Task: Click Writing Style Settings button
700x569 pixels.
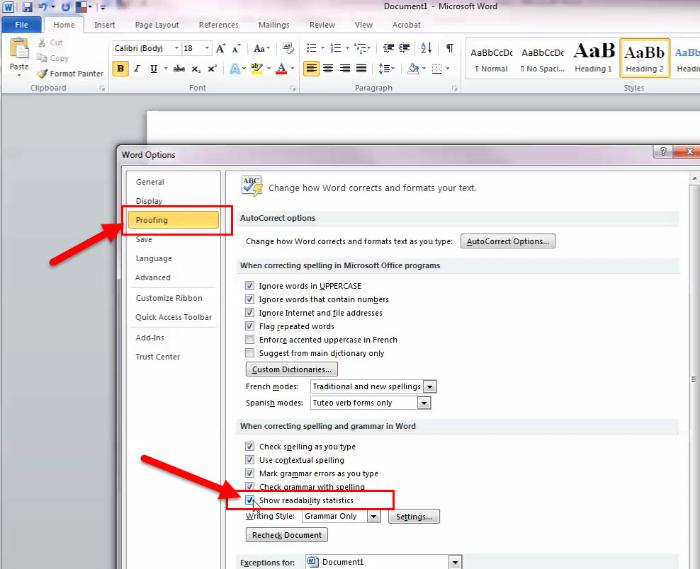Action: (414, 517)
